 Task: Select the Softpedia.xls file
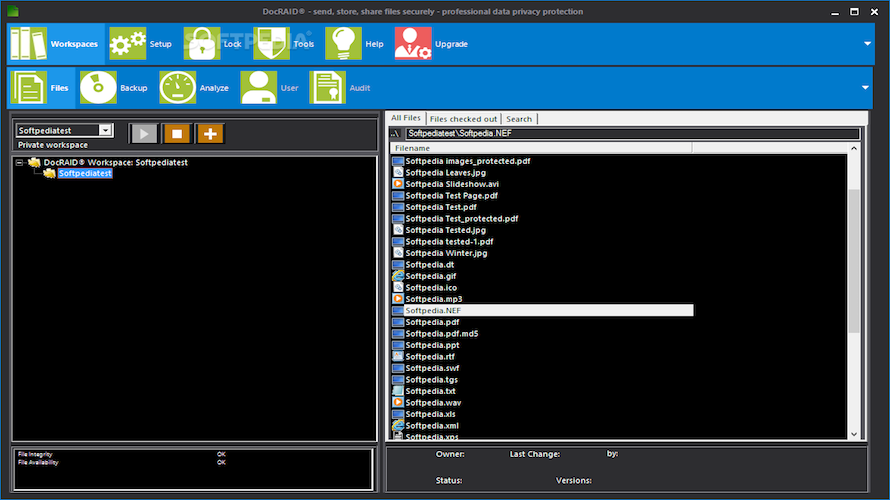[430, 414]
